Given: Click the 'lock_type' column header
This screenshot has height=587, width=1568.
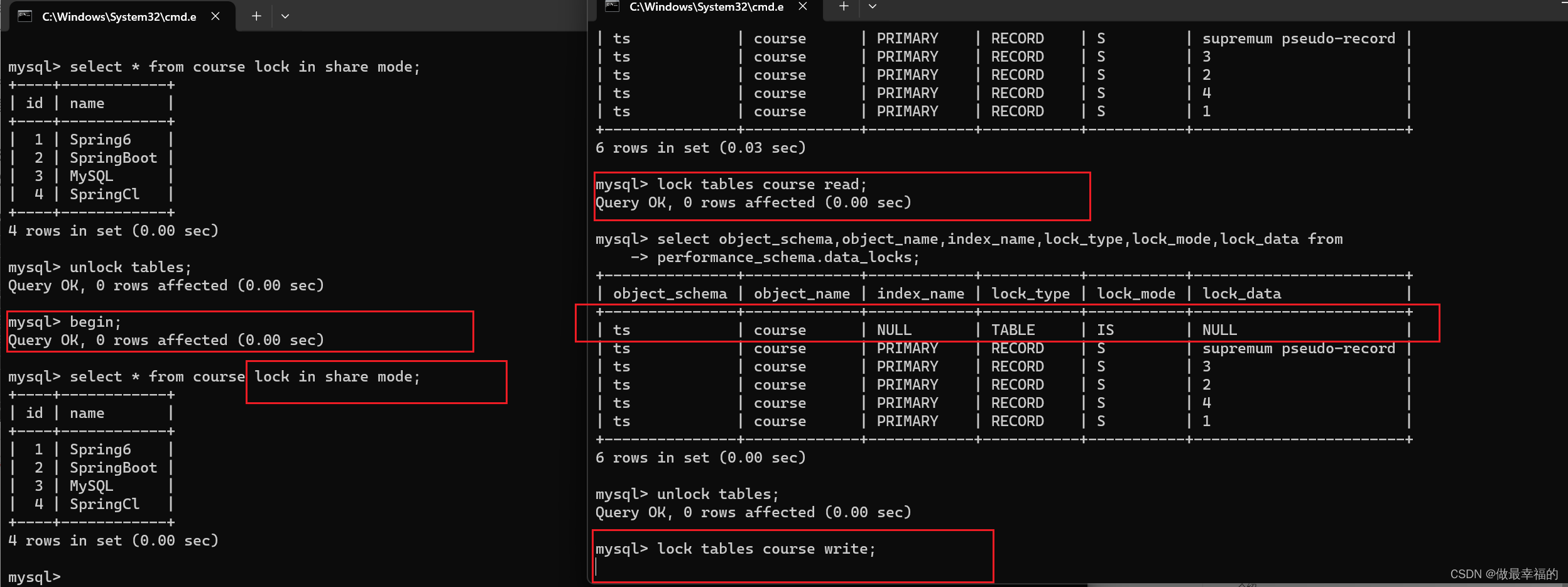Looking at the screenshot, I should point(1031,293).
